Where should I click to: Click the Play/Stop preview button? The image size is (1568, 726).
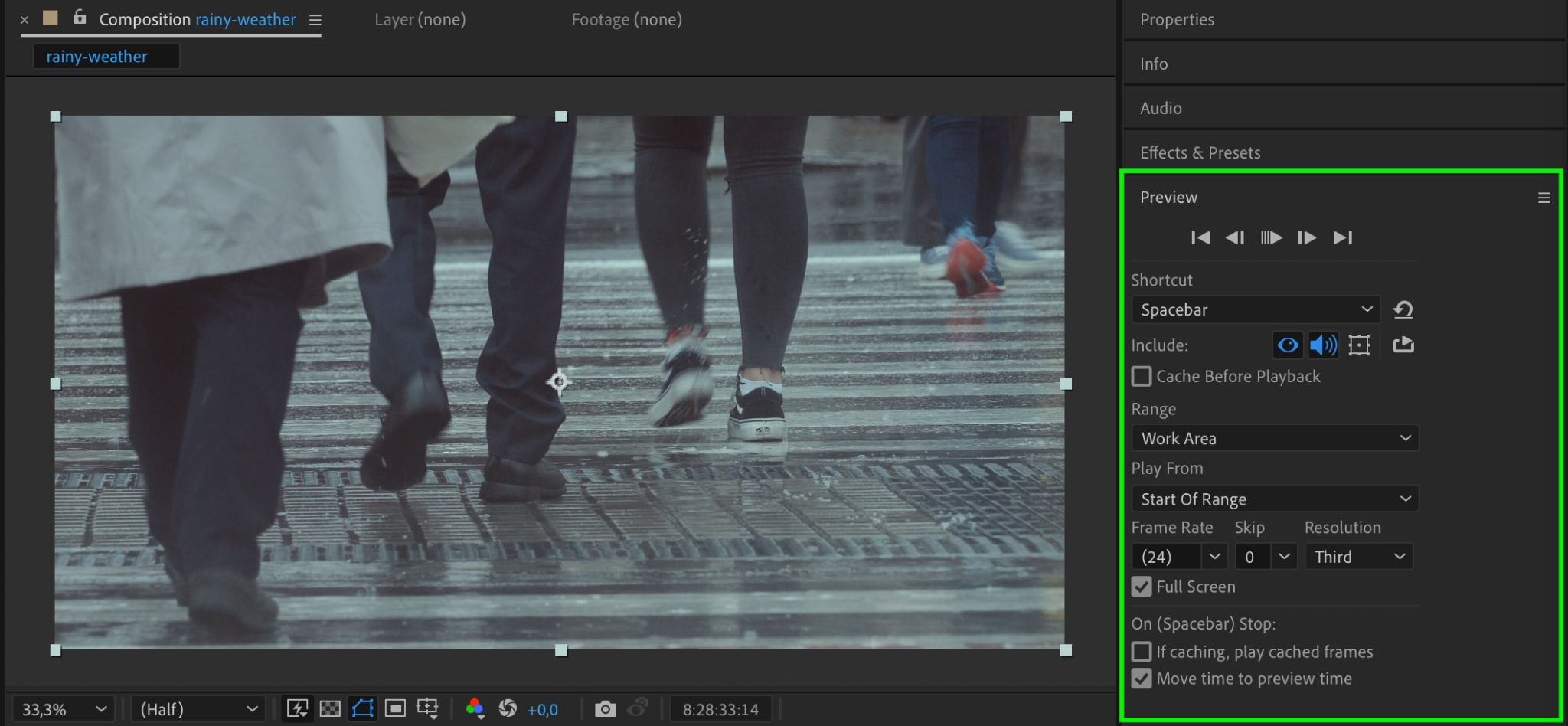click(1271, 238)
